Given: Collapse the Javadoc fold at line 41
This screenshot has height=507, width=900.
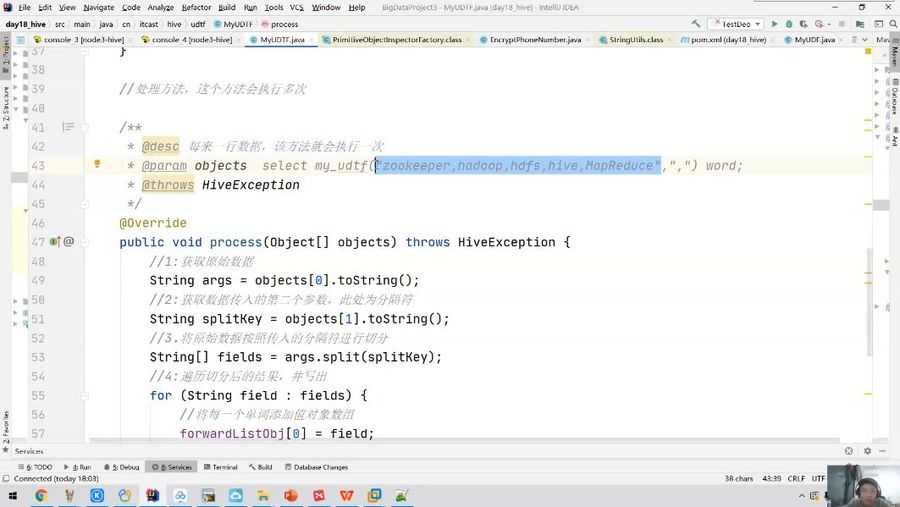Looking at the screenshot, I should (x=84, y=127).
